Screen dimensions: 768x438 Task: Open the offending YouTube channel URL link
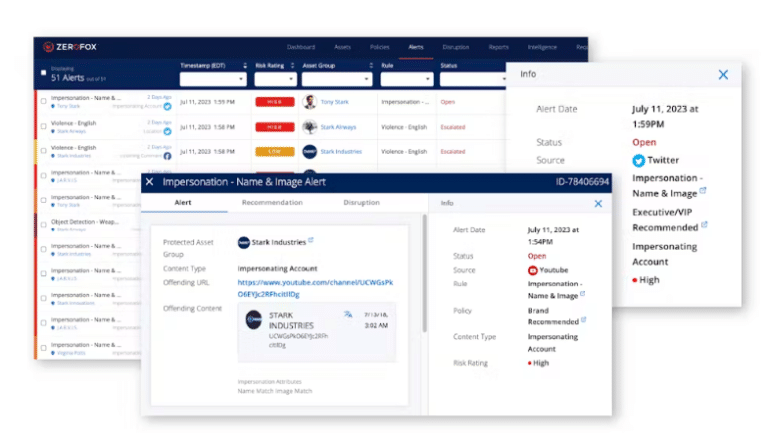[x=315, y=288]
